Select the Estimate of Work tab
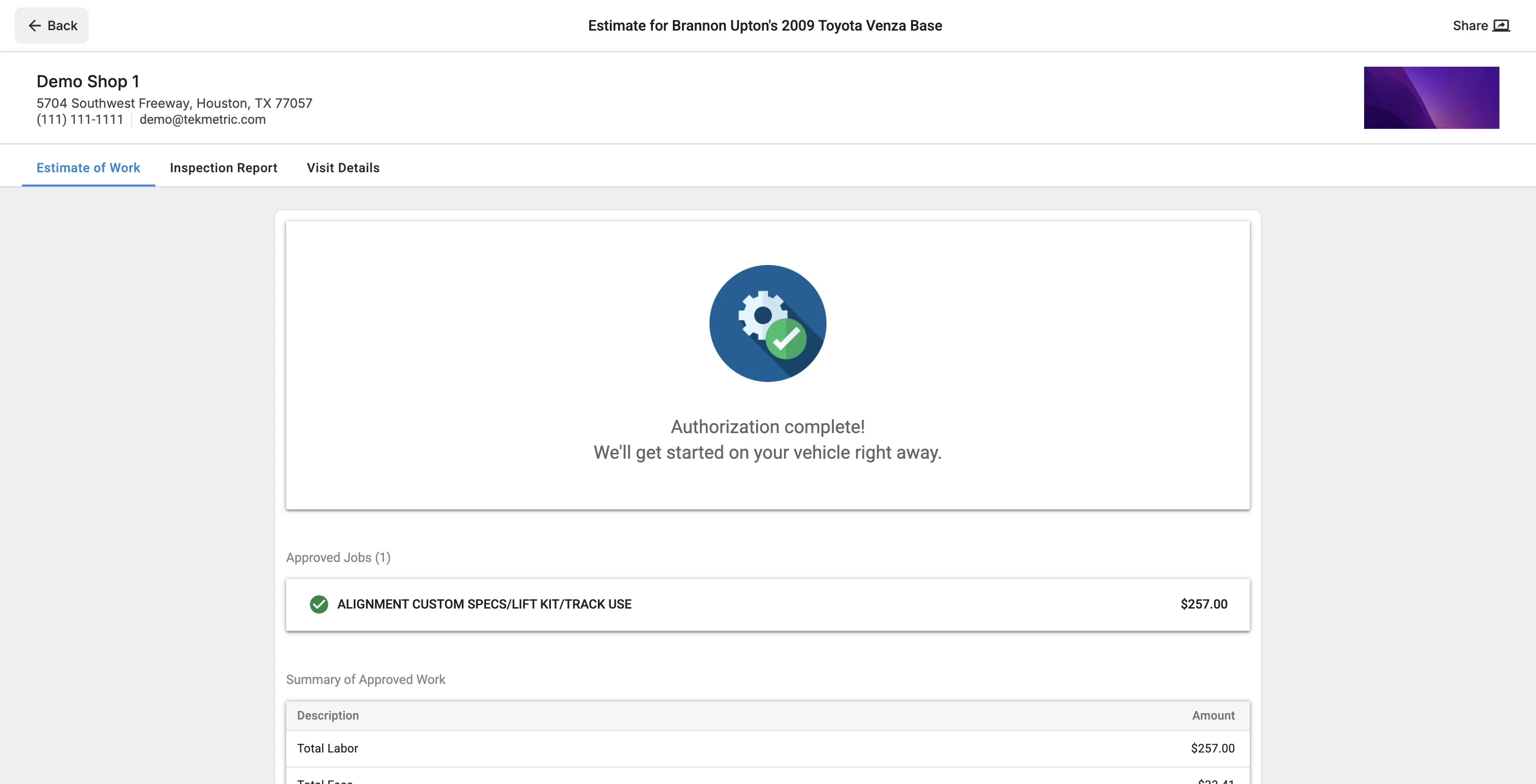This screenshot has width=1536, height=784. click(x=88, y=168)
